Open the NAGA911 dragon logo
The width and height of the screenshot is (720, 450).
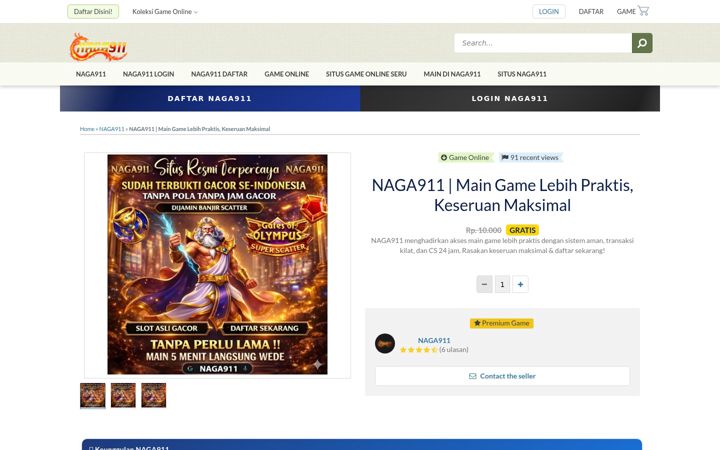pyautogui.click(x=98, y=47)
